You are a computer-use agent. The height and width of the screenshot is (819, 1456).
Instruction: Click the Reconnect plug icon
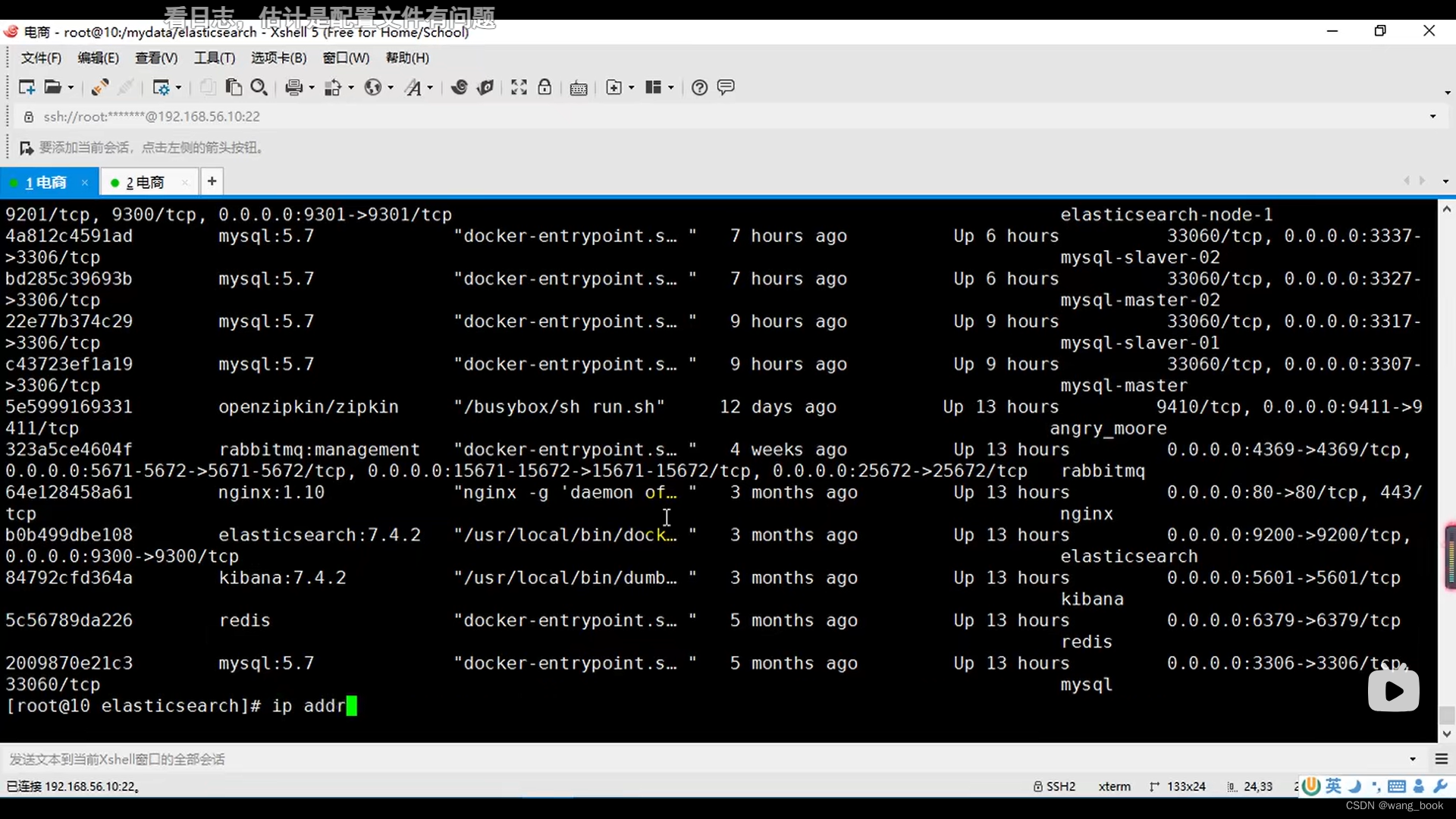[x=99, y=87]
